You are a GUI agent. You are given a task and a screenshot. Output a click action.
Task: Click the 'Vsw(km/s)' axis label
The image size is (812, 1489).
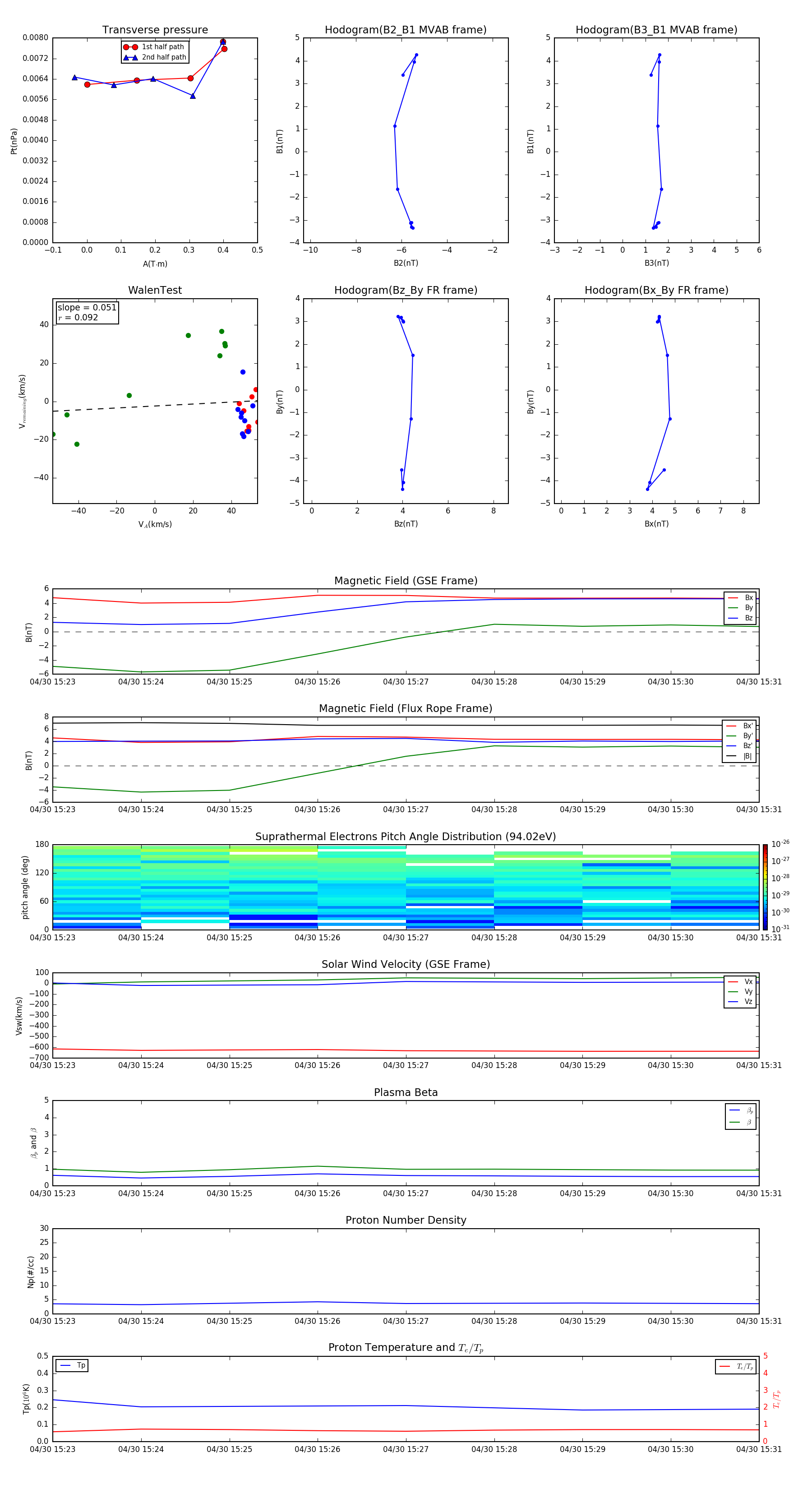(19, 1016)
